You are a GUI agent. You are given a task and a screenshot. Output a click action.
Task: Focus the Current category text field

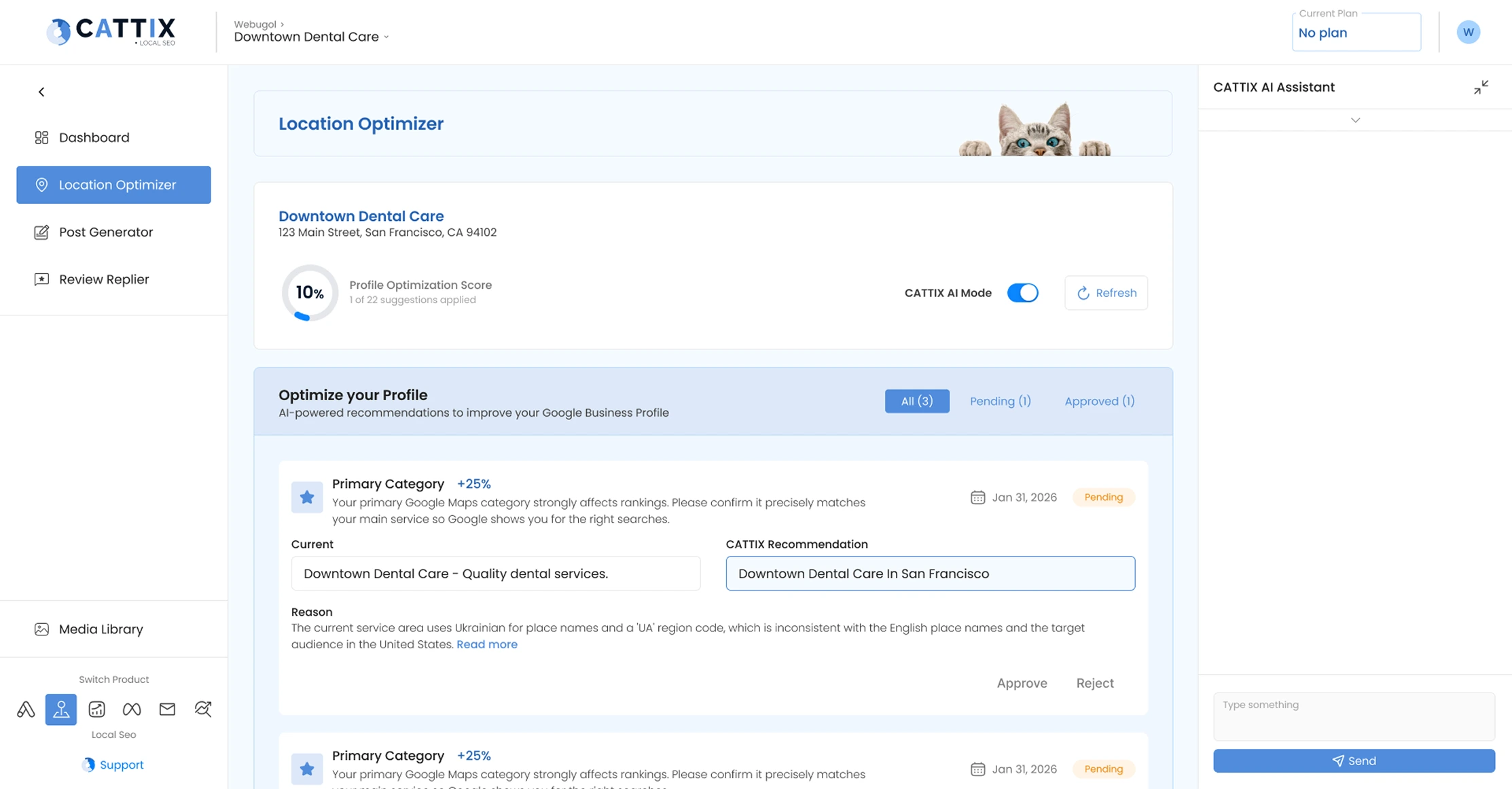(x=496, y=574)
